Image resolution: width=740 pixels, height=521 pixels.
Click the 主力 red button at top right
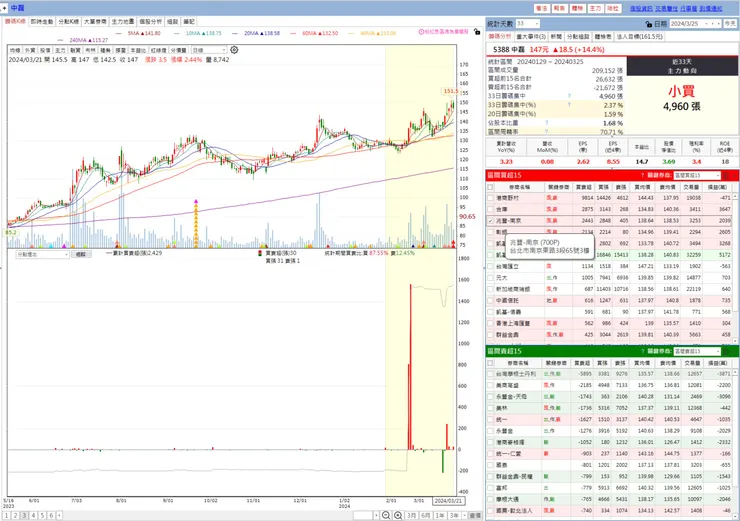pos(595,8)
